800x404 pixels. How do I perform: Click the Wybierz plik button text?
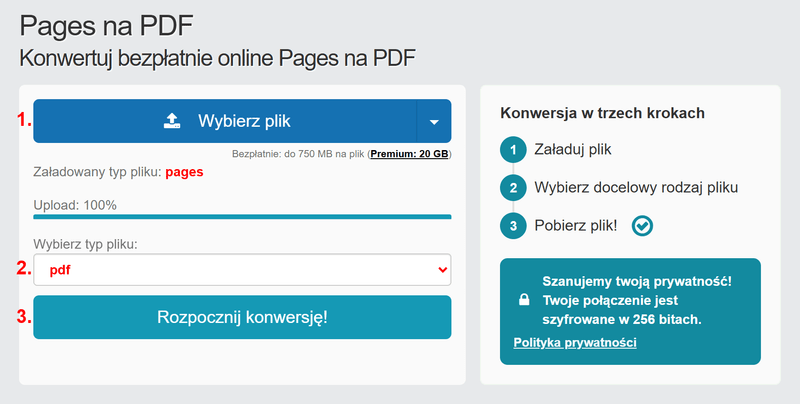point(244,121)
